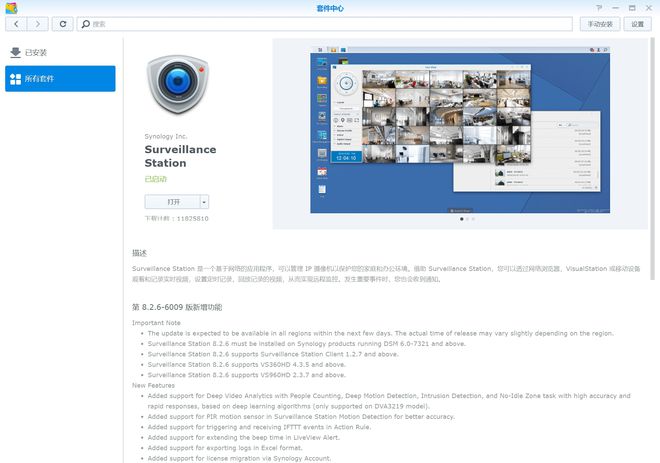Image resolution: width=660 pixels, height=463 pixels.
Task: Click the 所有套件 grid icon in sidebar
Action: click(15, 79)
